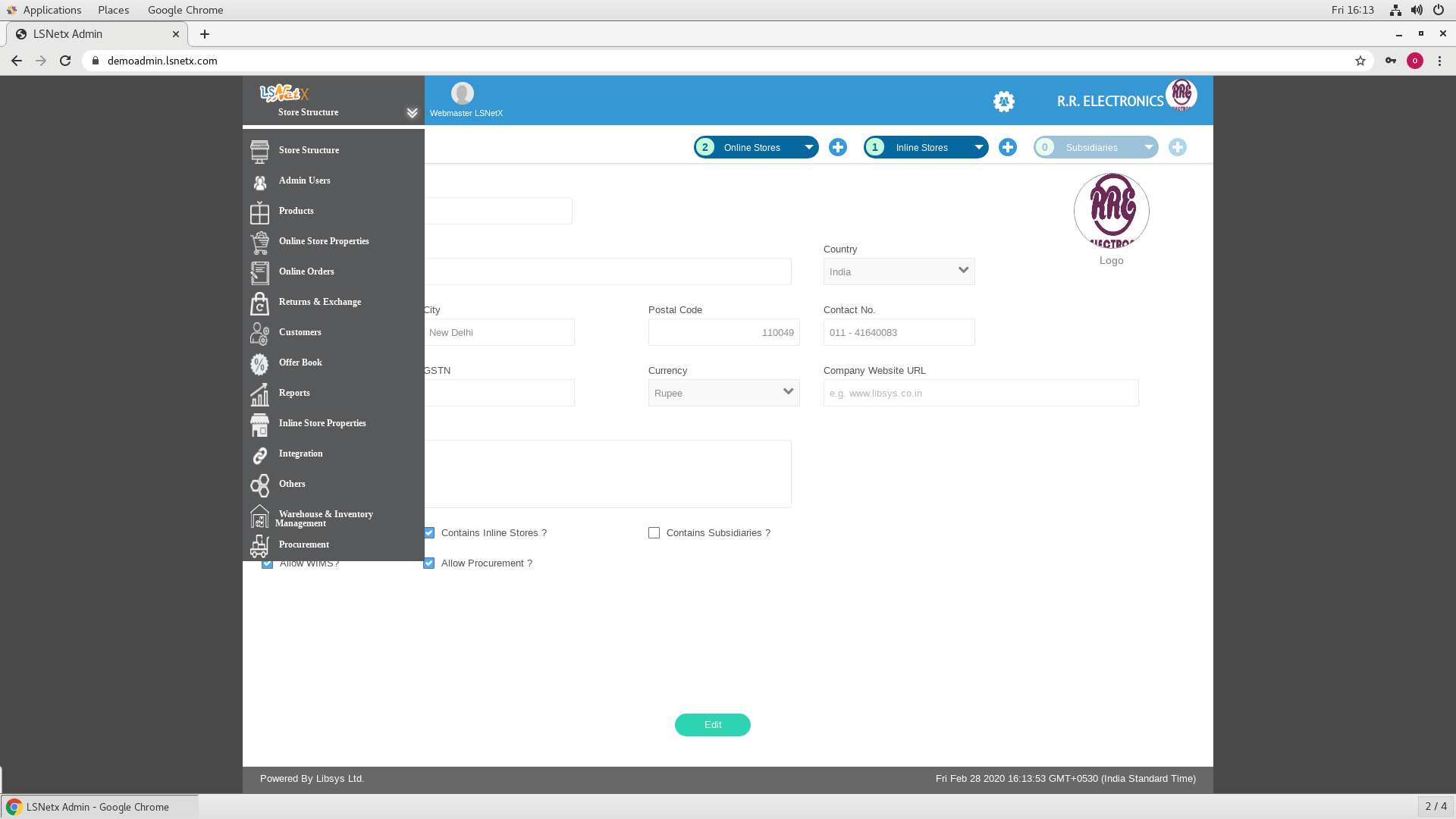Open Reports via the bar chart icon
This screenshot has height=819, width=1456.
click(259, 394)
